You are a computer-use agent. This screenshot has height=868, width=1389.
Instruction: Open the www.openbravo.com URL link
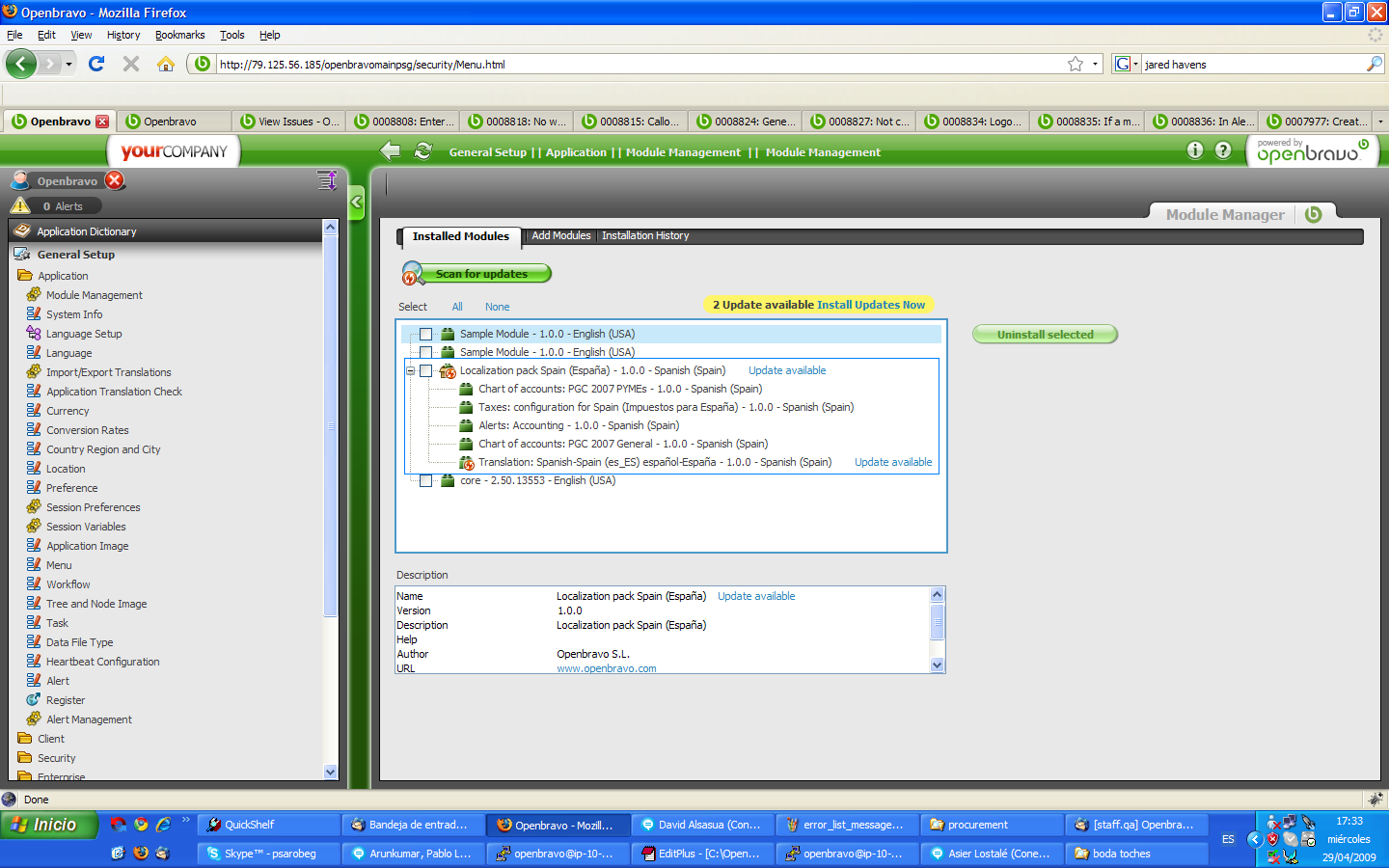607,668
